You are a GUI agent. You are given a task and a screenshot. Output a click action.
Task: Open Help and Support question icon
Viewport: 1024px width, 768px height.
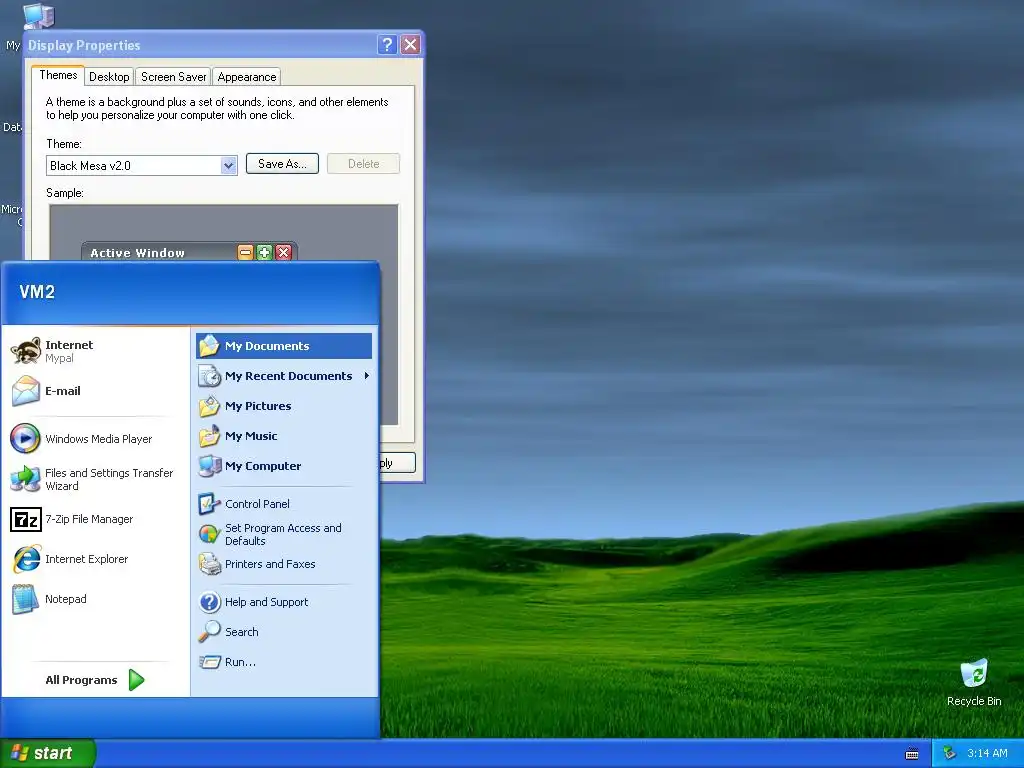point(210,601)
